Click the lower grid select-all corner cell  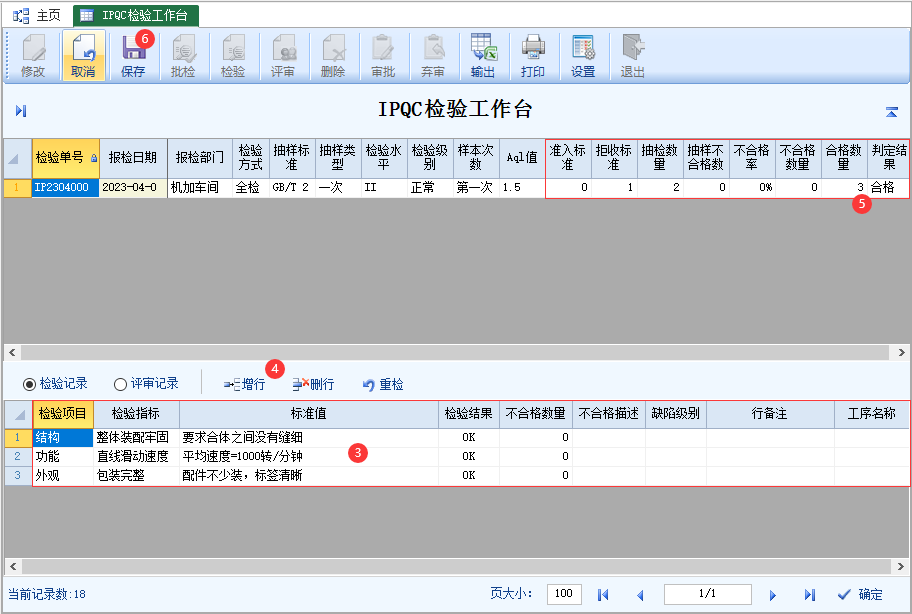click(19, 415)
